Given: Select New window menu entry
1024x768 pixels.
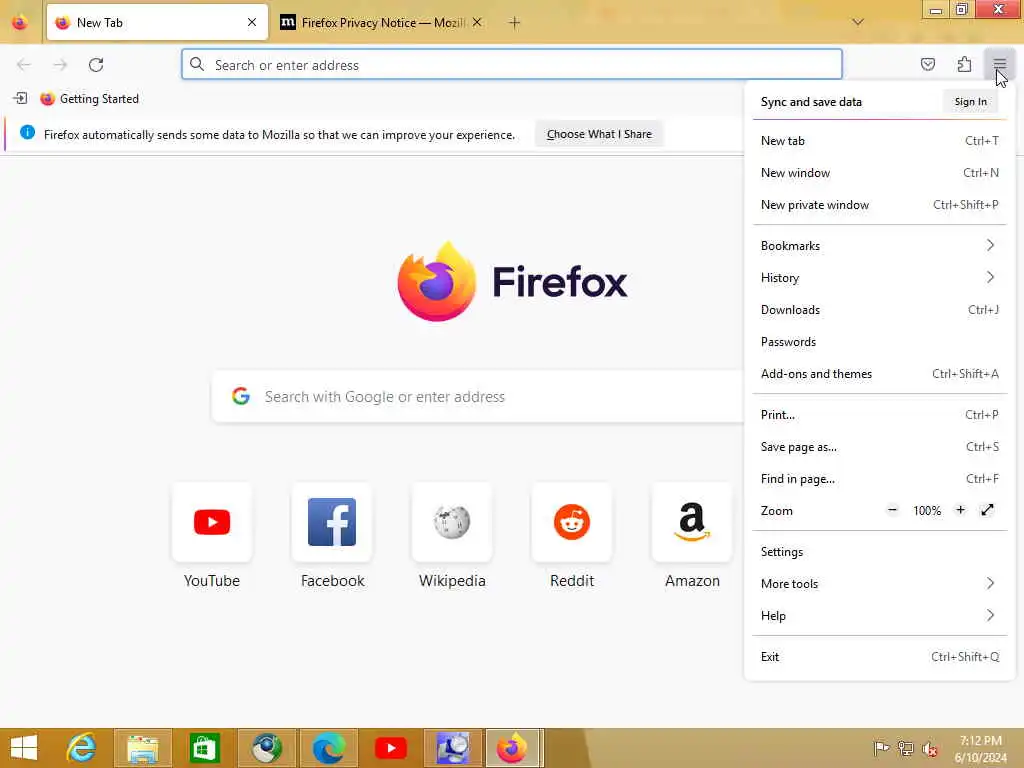Looking at the screenshot, I should coord(880,172).
